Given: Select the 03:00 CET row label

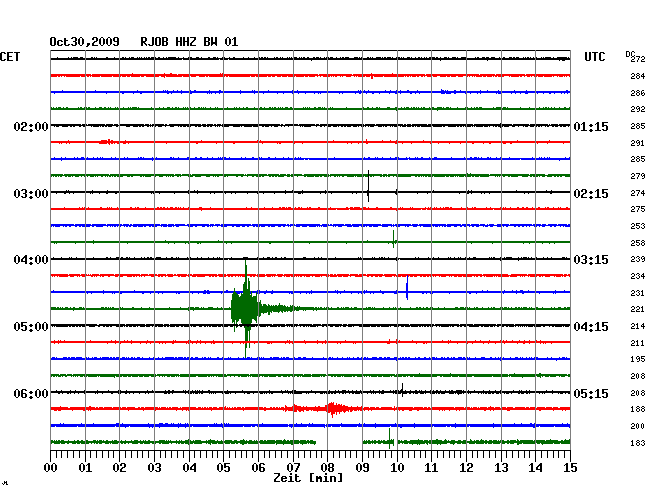Looking at the screenshot, I should click(31, 194).
